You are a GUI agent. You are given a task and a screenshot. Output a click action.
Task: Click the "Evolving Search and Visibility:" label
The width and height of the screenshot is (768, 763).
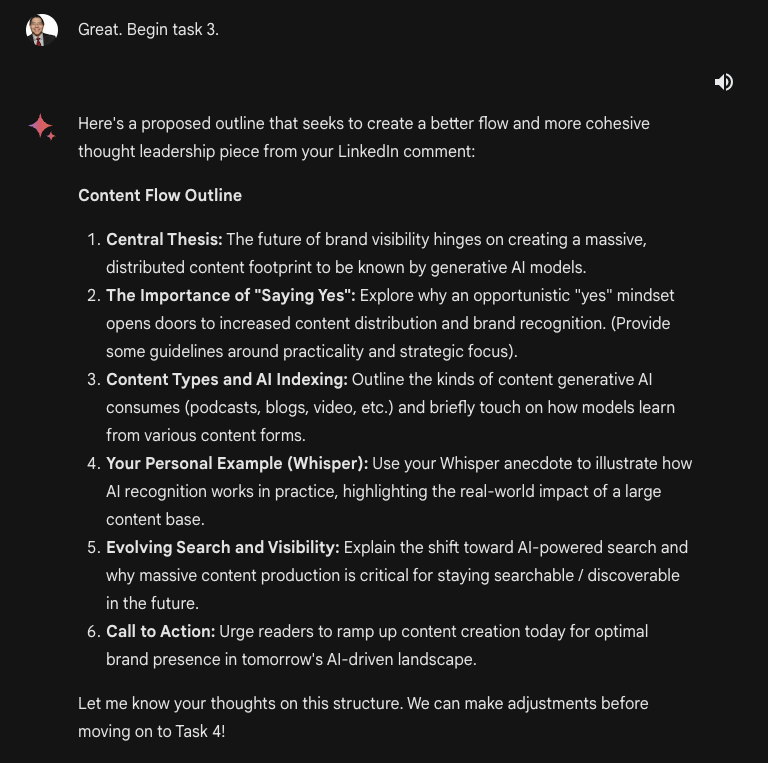coord(223,548)
